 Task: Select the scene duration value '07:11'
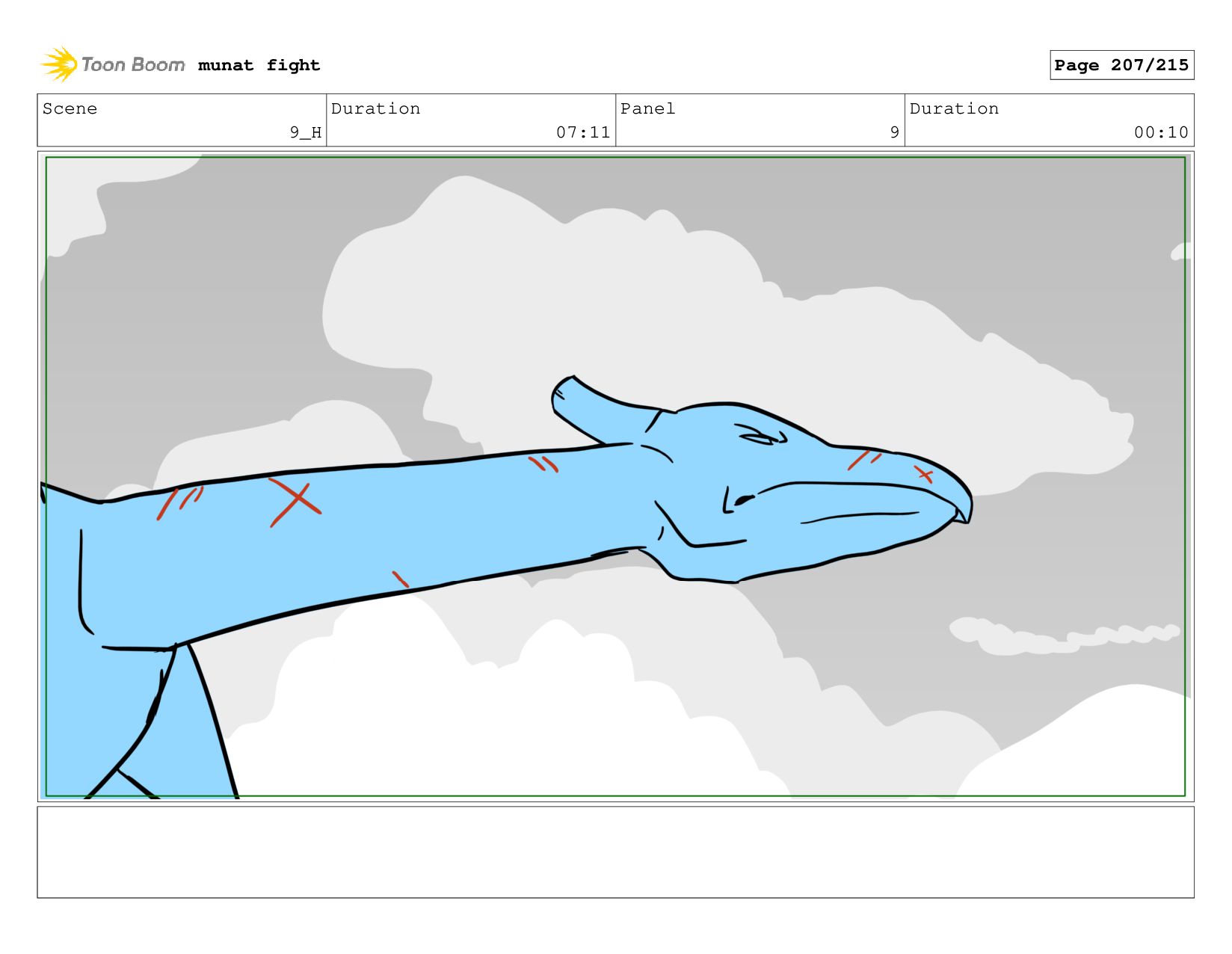(x=583, y=132)
